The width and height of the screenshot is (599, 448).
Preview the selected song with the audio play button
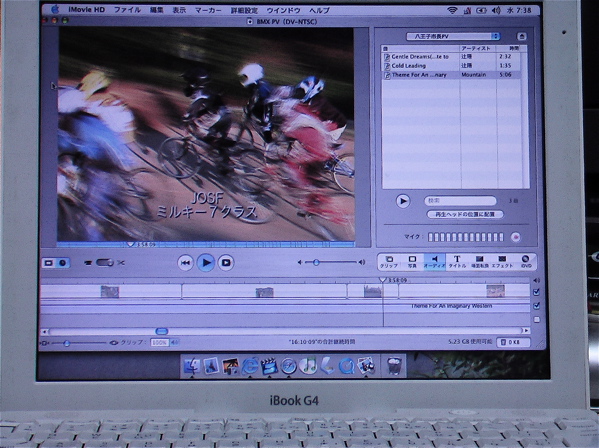pos(403,201)
